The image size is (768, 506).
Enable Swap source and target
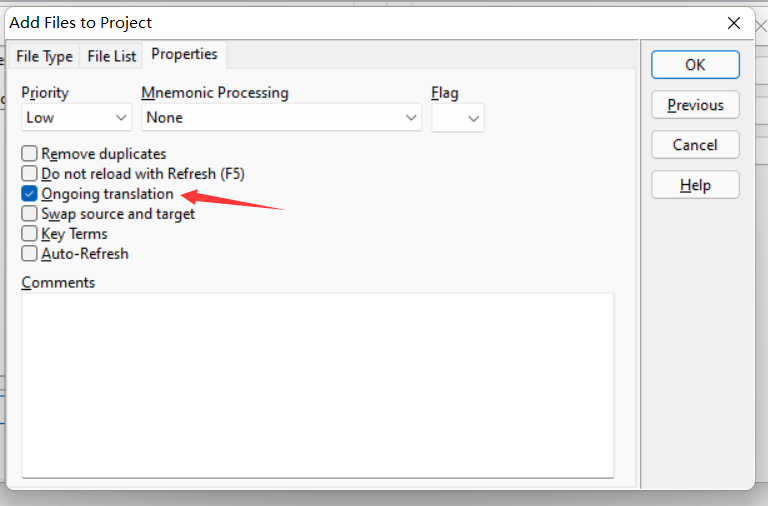pyautogui.click(x=30, y=214)
